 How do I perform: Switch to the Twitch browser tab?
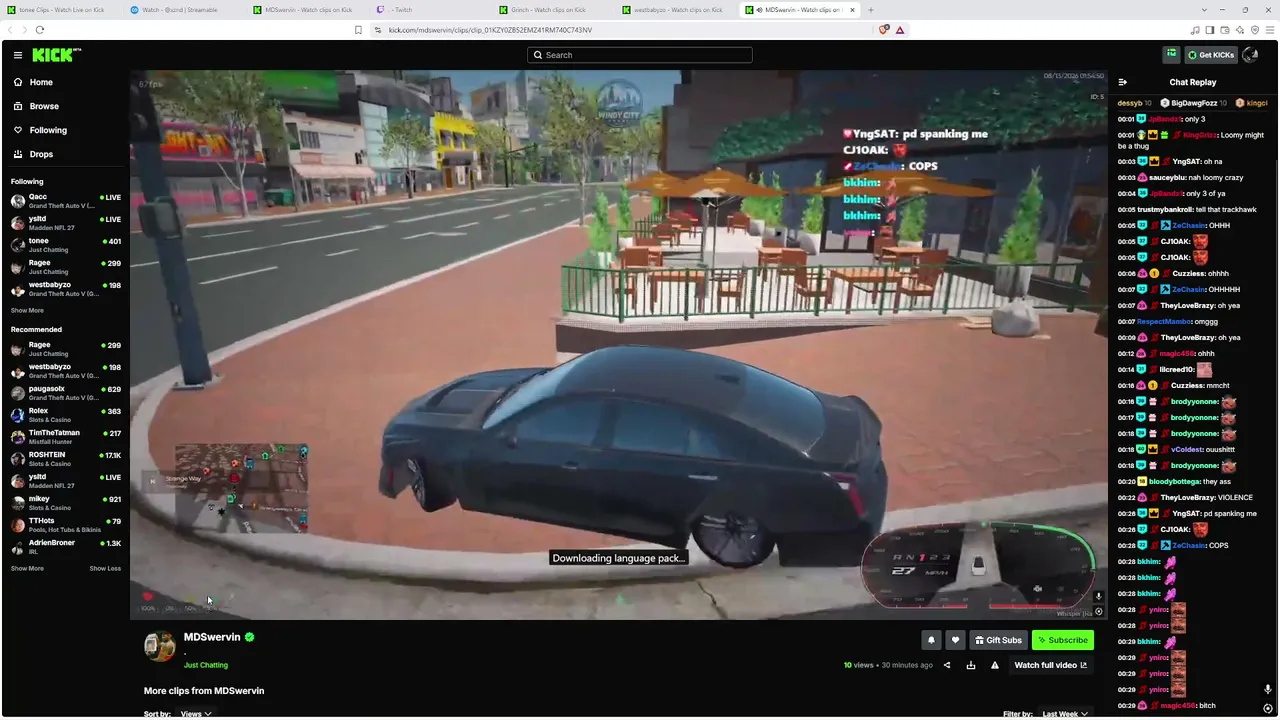pyautogui.click(x=430, y=10)
